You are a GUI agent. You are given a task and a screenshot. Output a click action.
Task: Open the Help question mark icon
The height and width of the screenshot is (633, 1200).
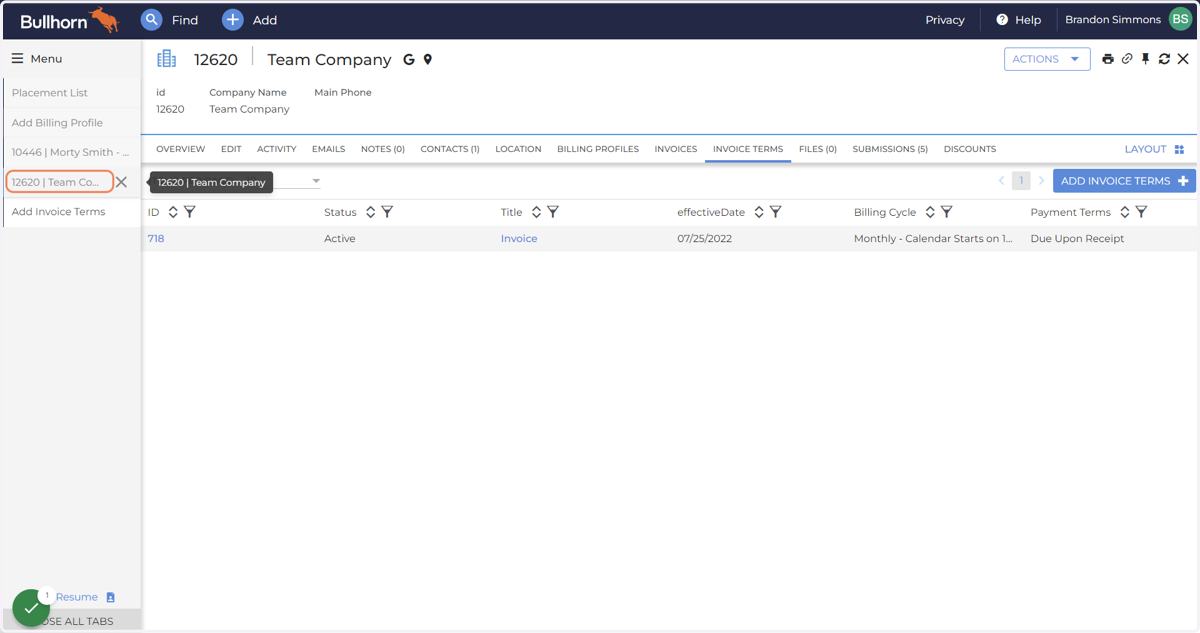(1002, 19)
